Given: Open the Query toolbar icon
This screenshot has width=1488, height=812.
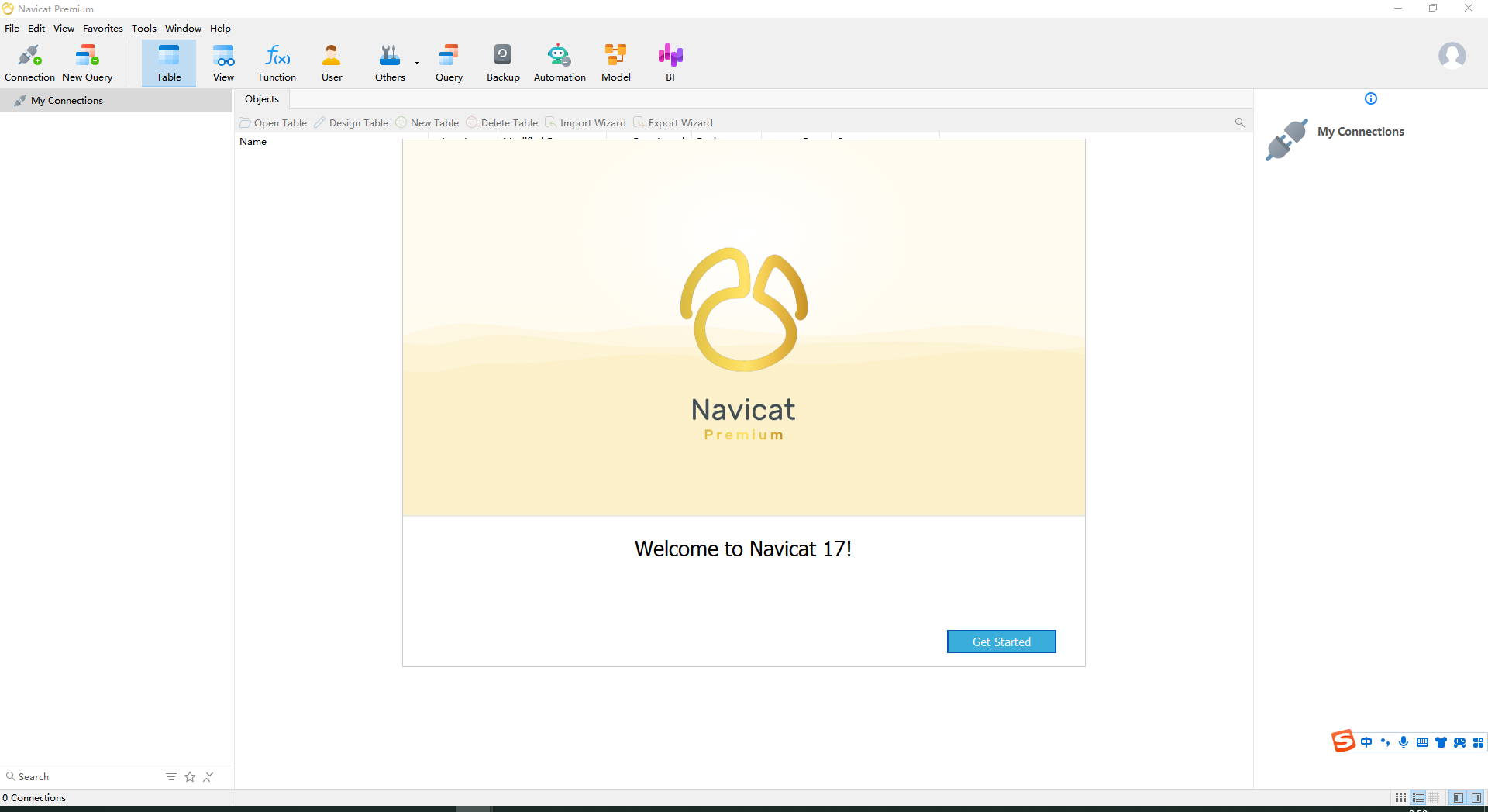Looking at the screenshot, I should (x=449, y=63).
